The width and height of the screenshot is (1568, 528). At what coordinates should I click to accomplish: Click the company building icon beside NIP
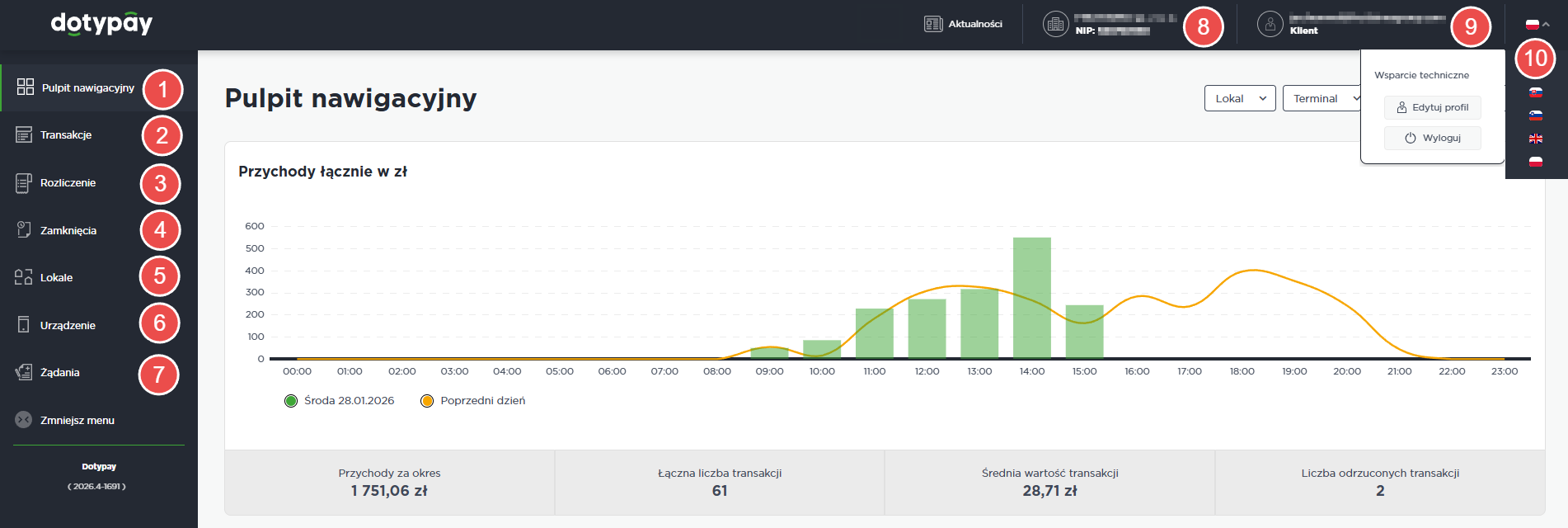pyautogui.click(x=1055, y=24)
